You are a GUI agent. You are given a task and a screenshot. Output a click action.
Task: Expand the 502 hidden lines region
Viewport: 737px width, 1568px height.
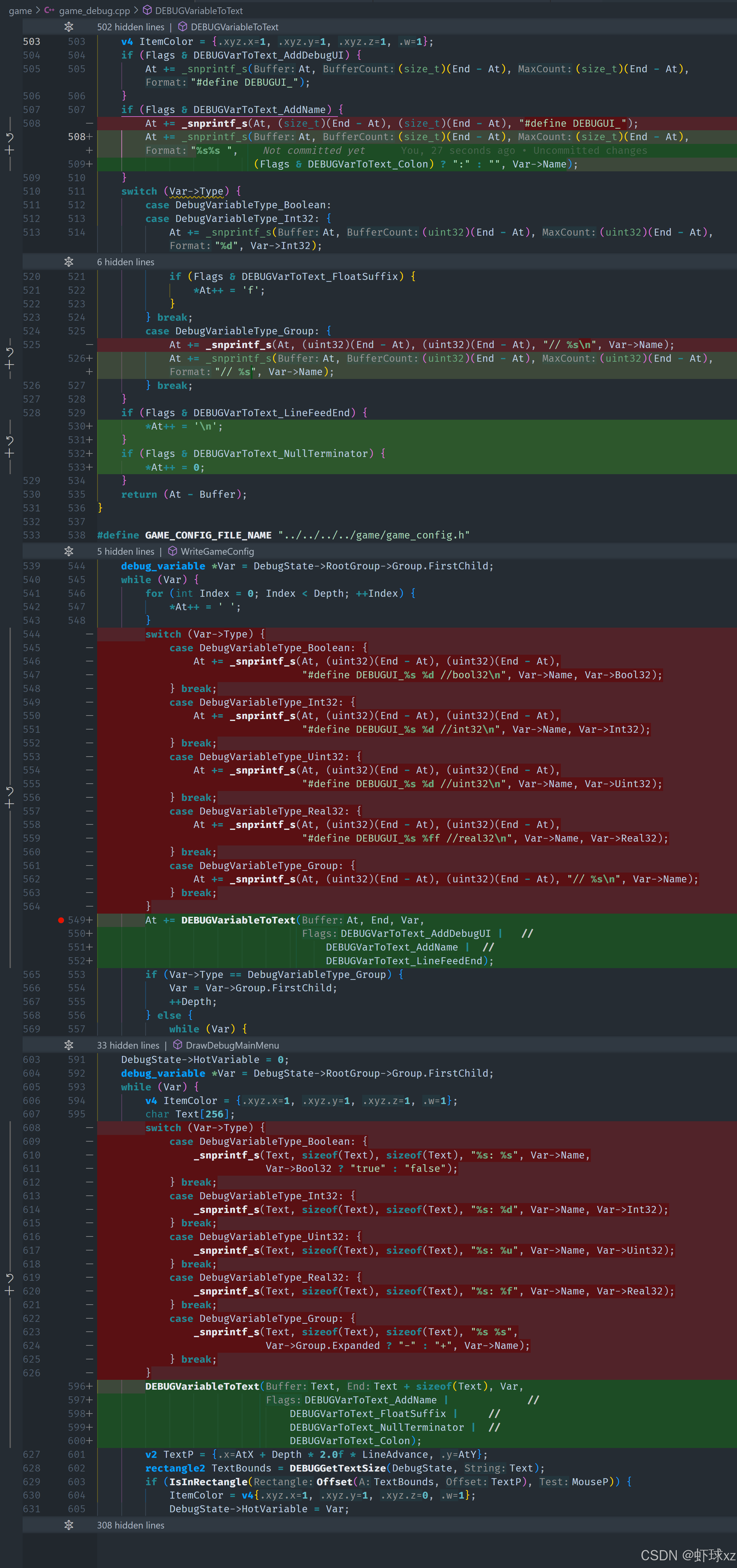[69, 27]
